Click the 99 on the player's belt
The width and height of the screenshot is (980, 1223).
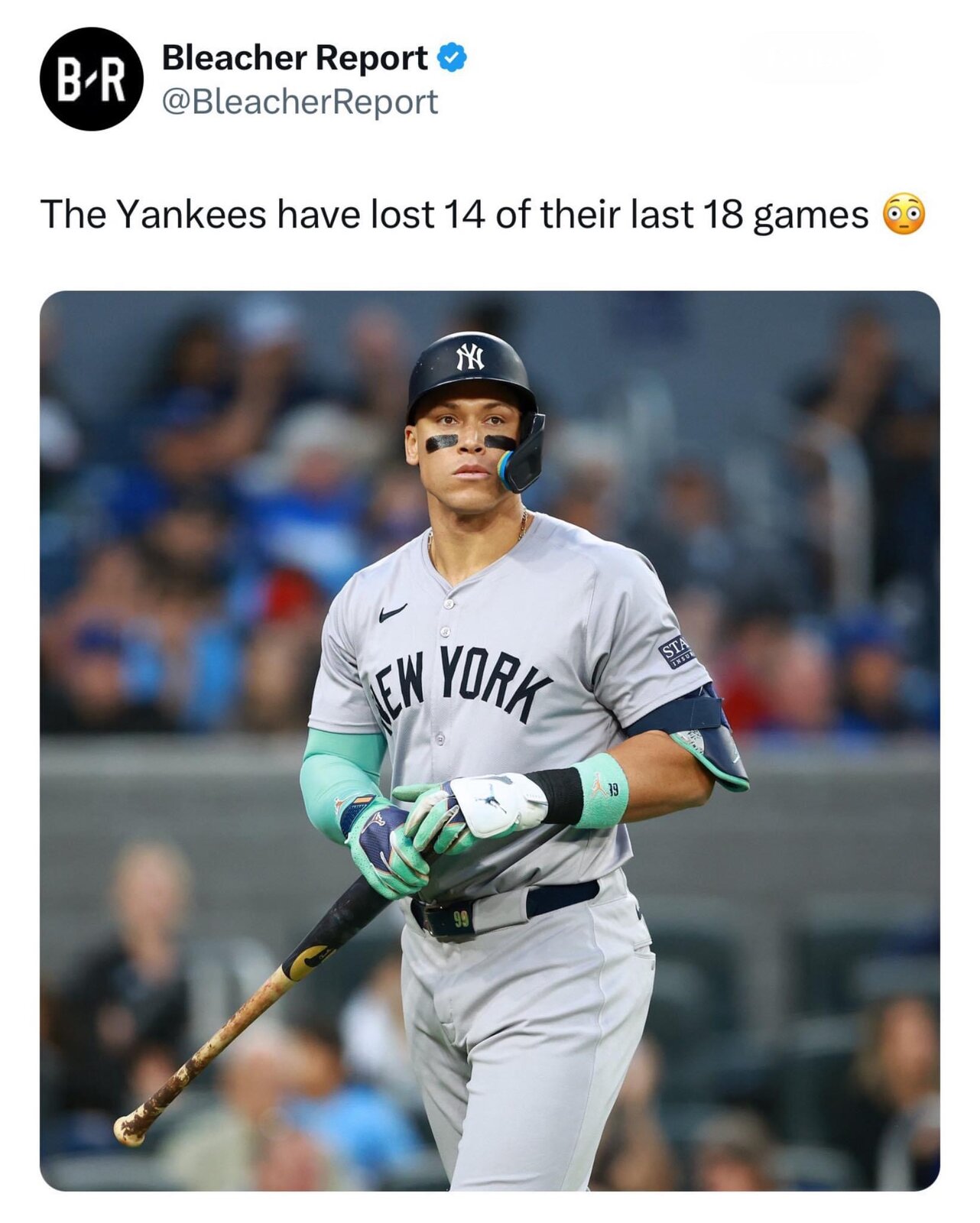(x=460, y=920)
